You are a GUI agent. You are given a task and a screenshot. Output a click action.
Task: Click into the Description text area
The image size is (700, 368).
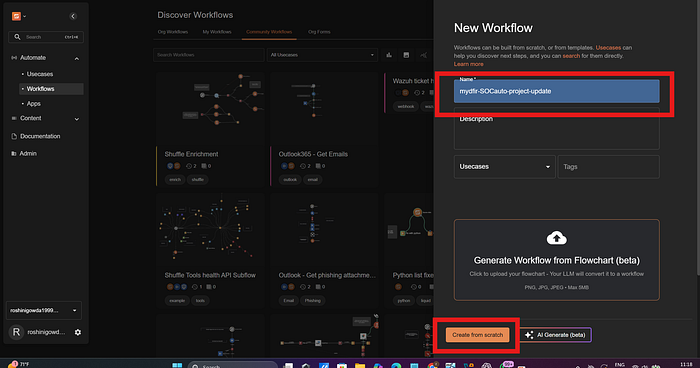[x=557, y=129]
